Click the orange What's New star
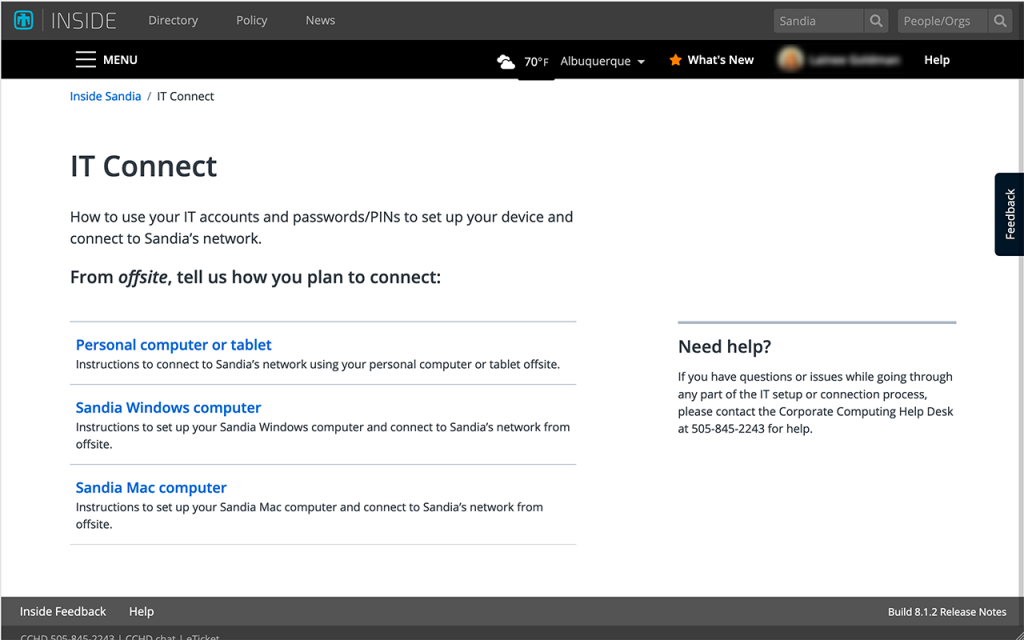1024x640 pixels. pos(675,60)
